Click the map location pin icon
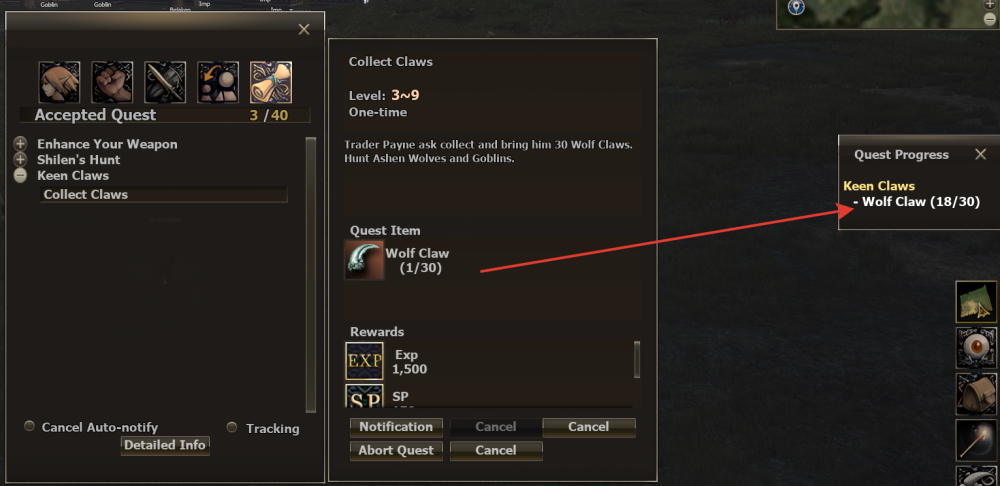1000x486 pixels. click(x=796, y=8)
